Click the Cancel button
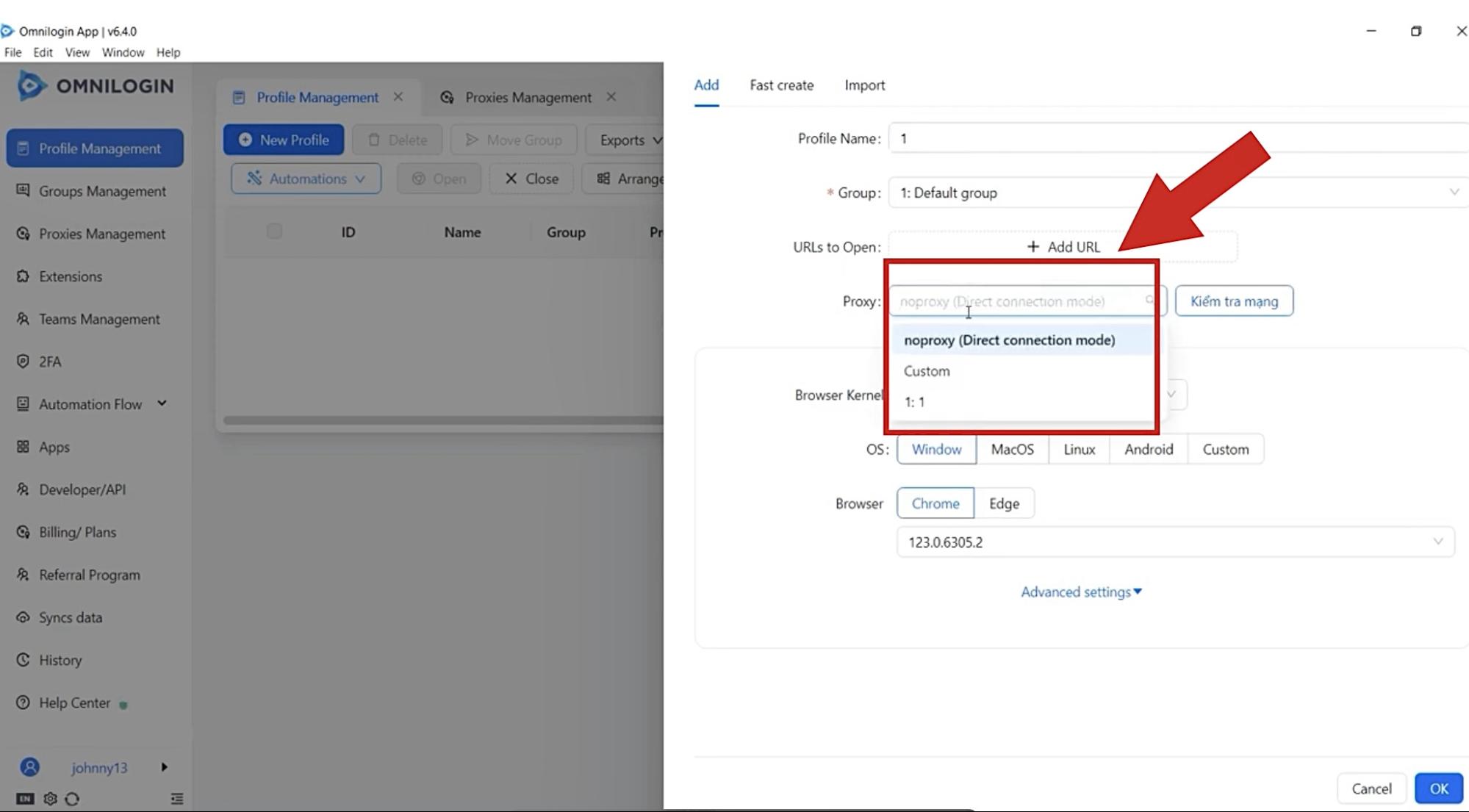Image resolution: width=1469 pixels, height=812 pixels. coord(1371,788)
